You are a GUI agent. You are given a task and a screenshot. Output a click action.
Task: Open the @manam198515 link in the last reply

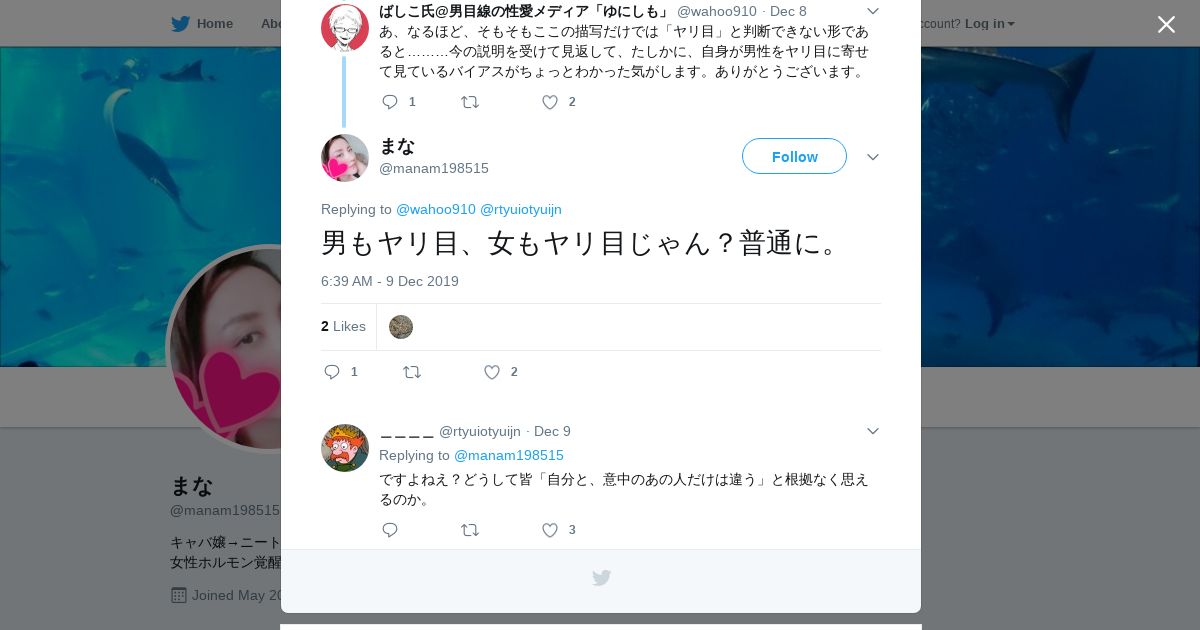pos(509,455)
